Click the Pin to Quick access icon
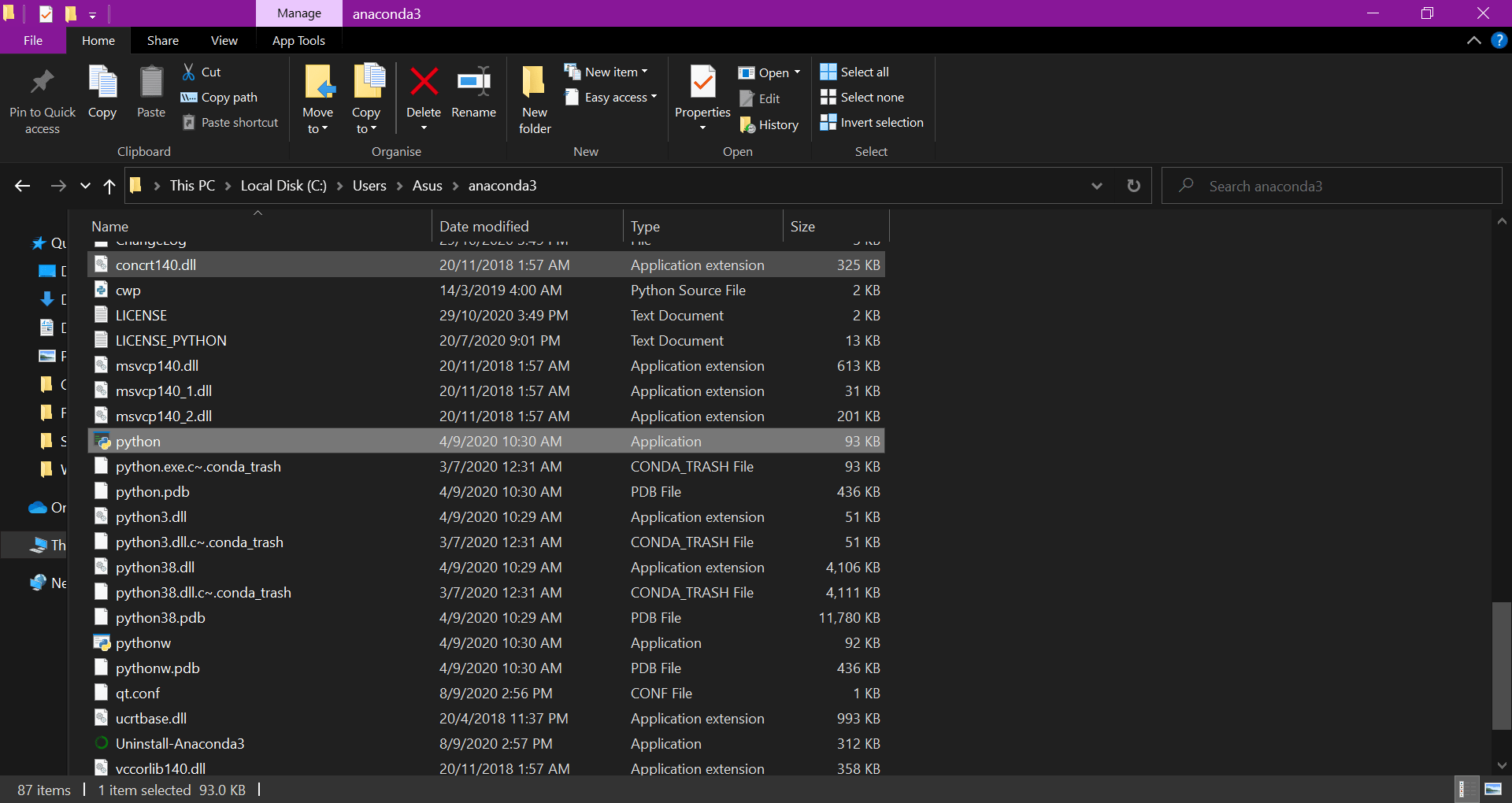Viewport: 1512px width, 803px height. coord(43,82)
